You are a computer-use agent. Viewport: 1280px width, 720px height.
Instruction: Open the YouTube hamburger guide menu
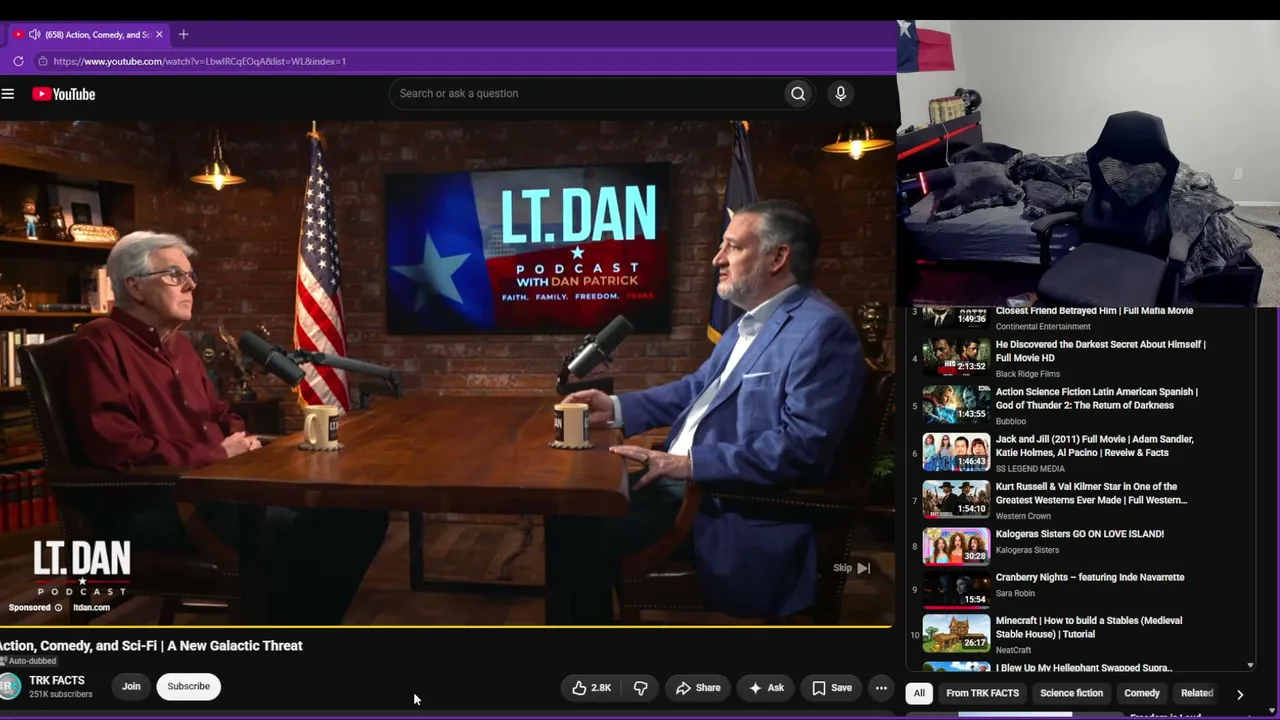[8, 94]
